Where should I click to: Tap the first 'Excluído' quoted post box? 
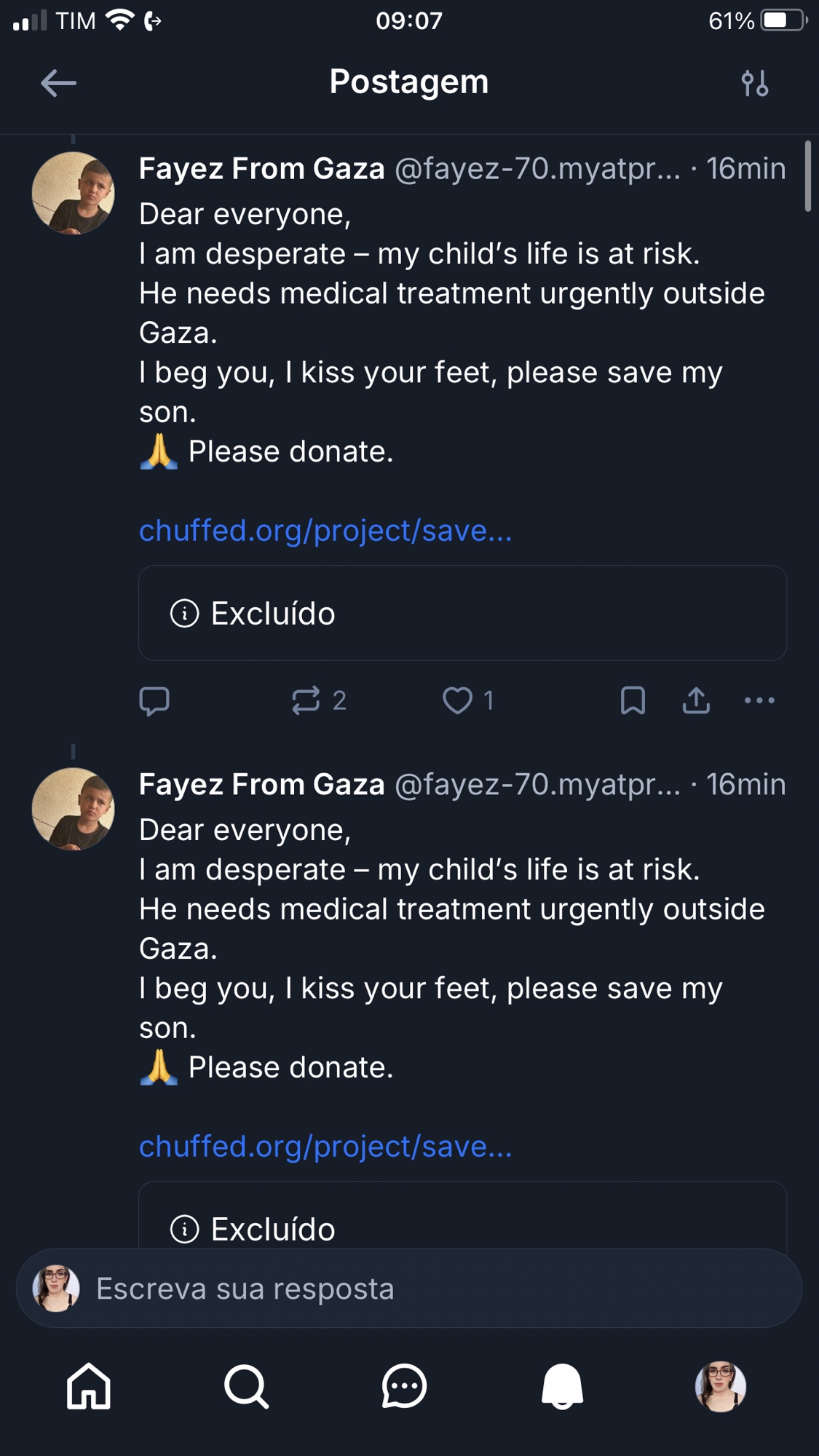pos(462,613)
